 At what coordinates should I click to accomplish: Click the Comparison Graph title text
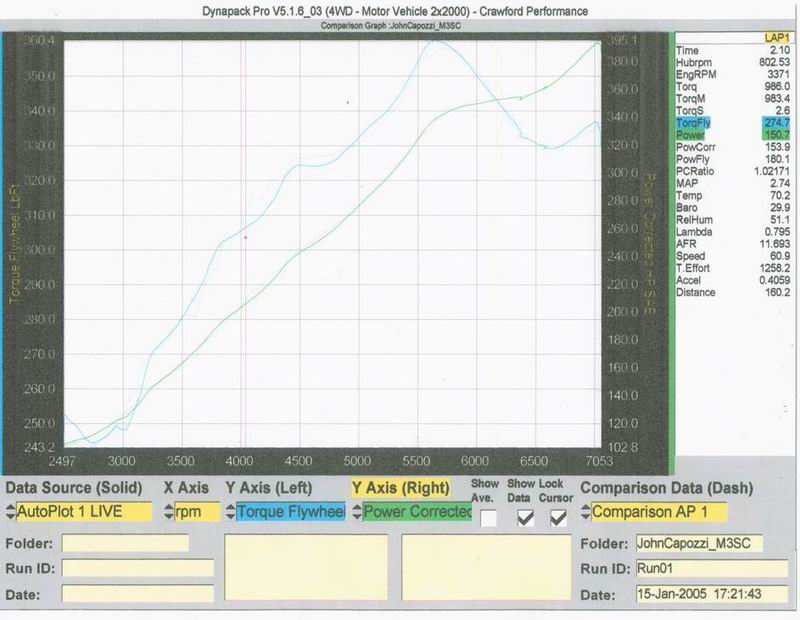point(391,26)
